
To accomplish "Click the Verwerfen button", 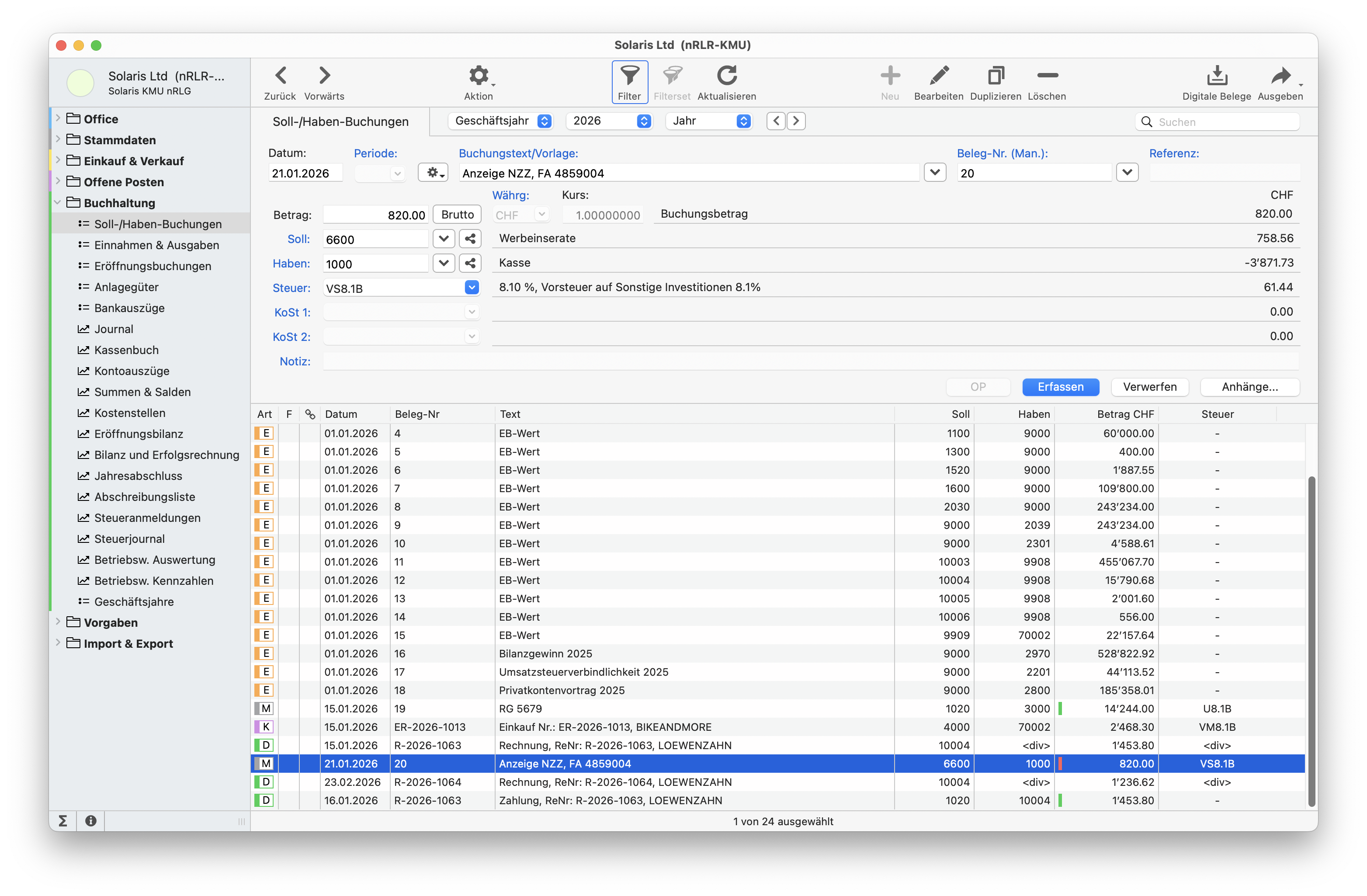I will 1149,387.
